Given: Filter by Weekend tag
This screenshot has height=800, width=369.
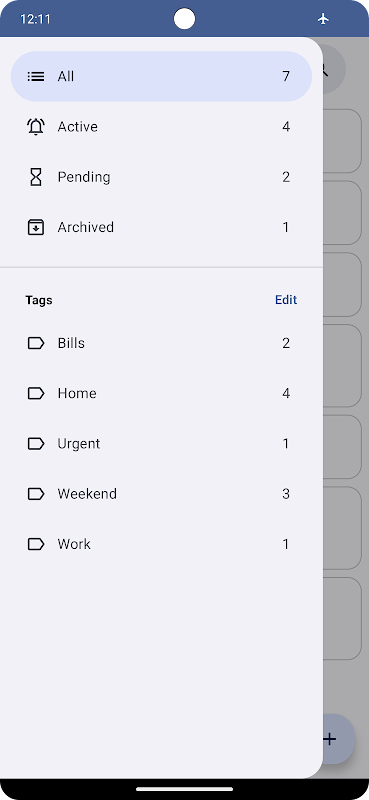Looking at the screenshot, I should [161, 494].
